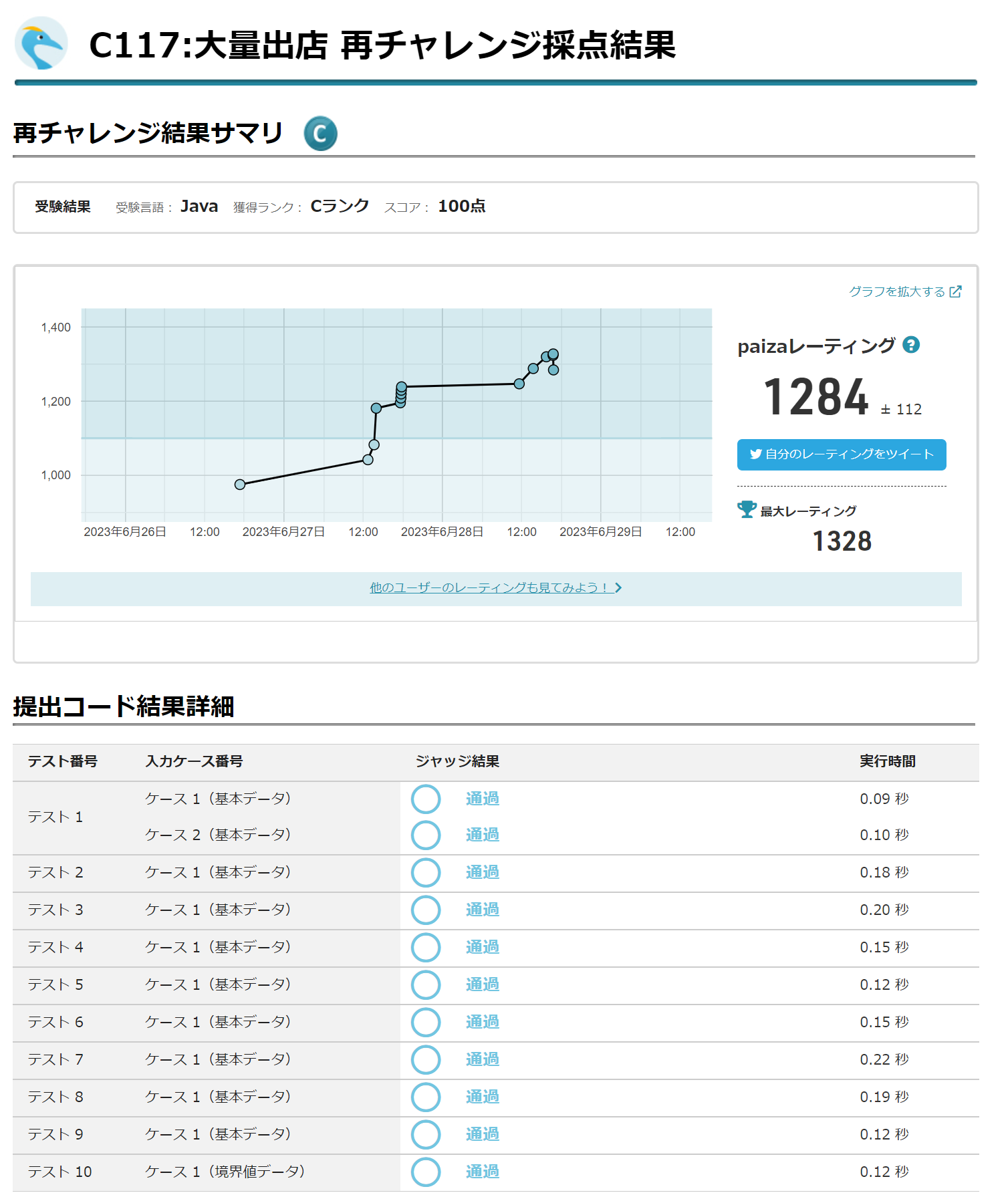Click the chevron arrow after the other users link
The image size is (1008, 1199).
click(x=618, y=587)
